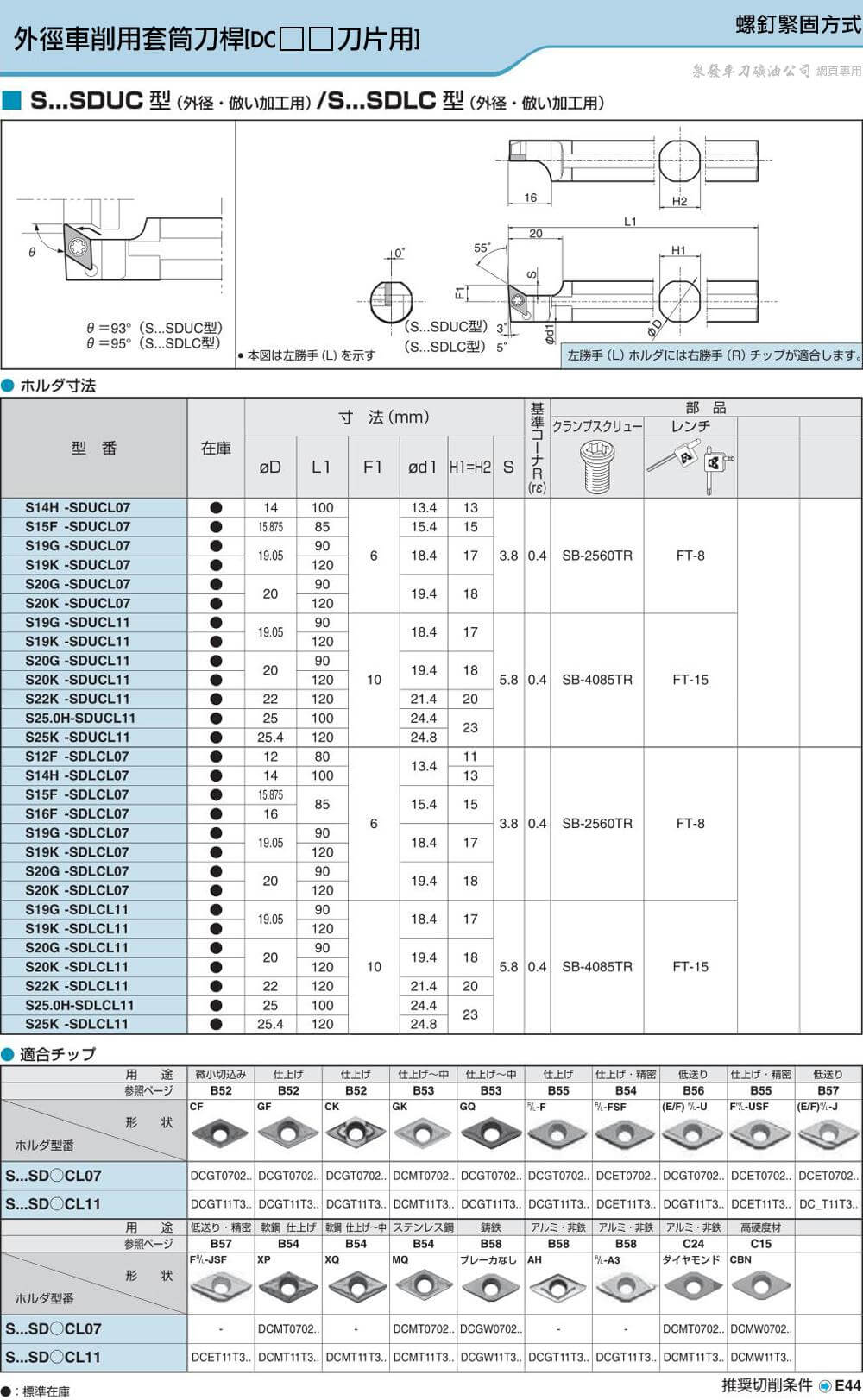
Task: Select the ダイヤモンド diamond insert image
Action: tap(693, 1287)
